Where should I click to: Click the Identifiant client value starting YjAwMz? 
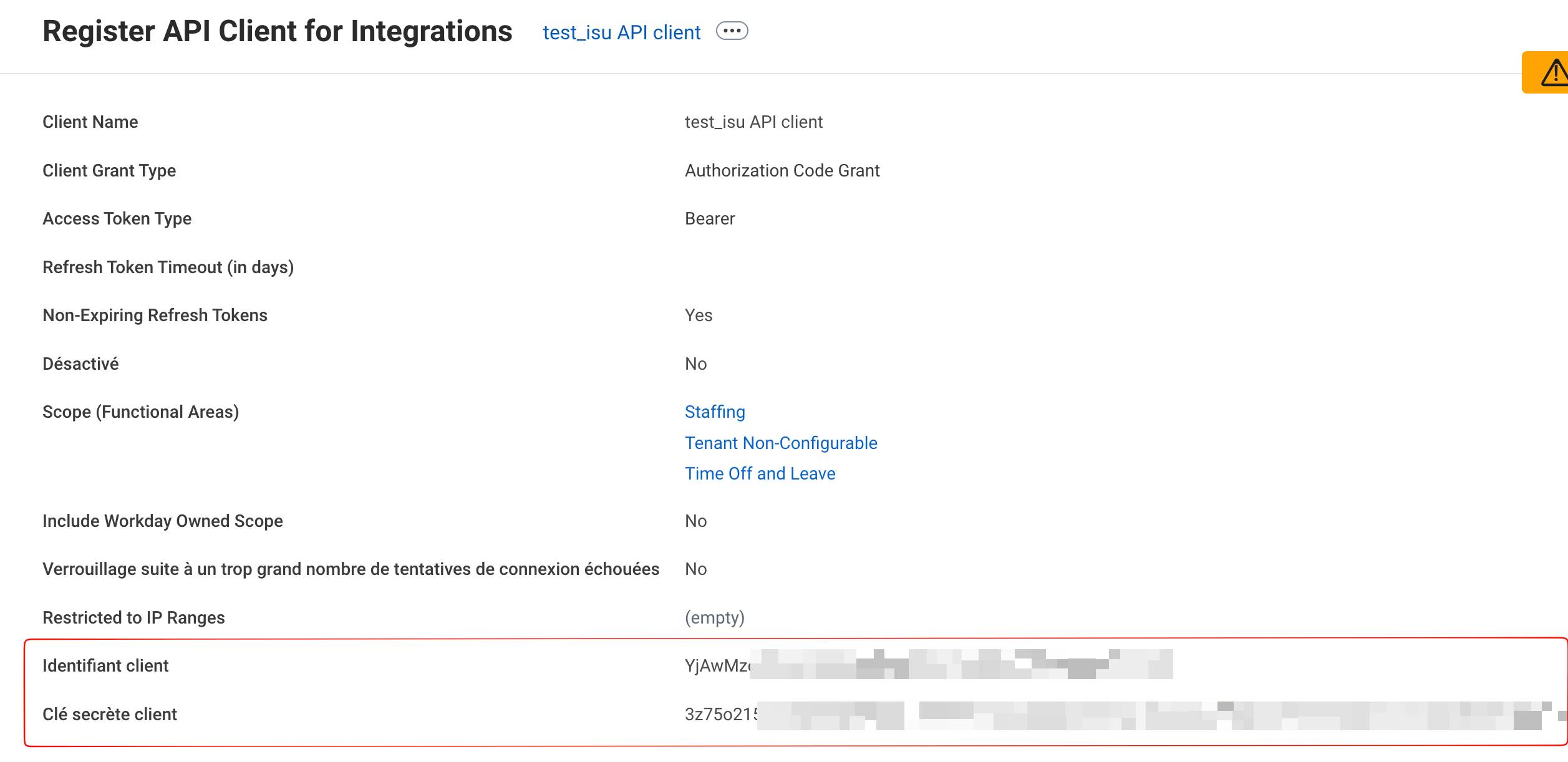point(928,665)
